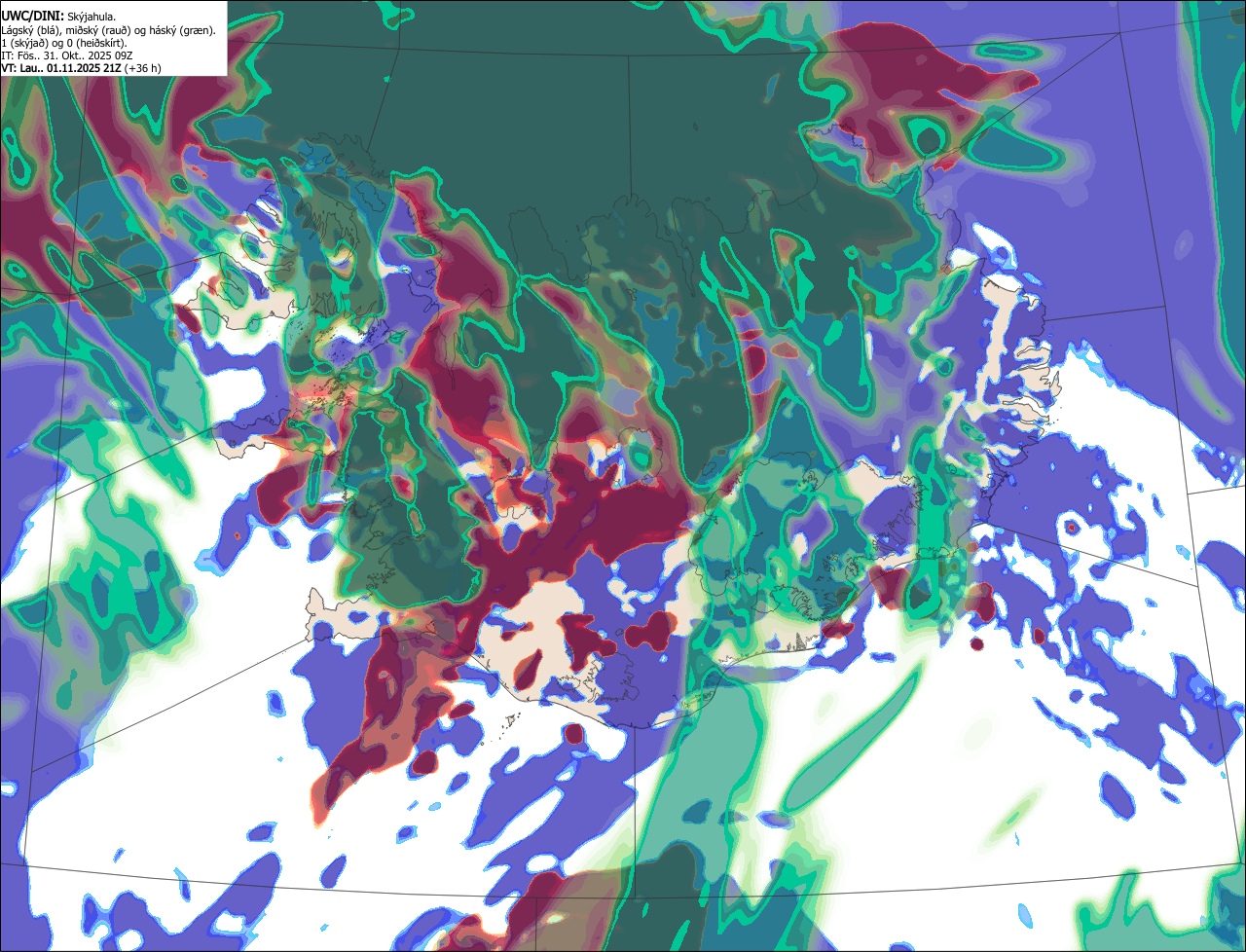Click the 'VT: Lau.. 01.11.2025 21Z (+36 h)' line
The image size is (1246, 952).
click(x=82, y=68)
